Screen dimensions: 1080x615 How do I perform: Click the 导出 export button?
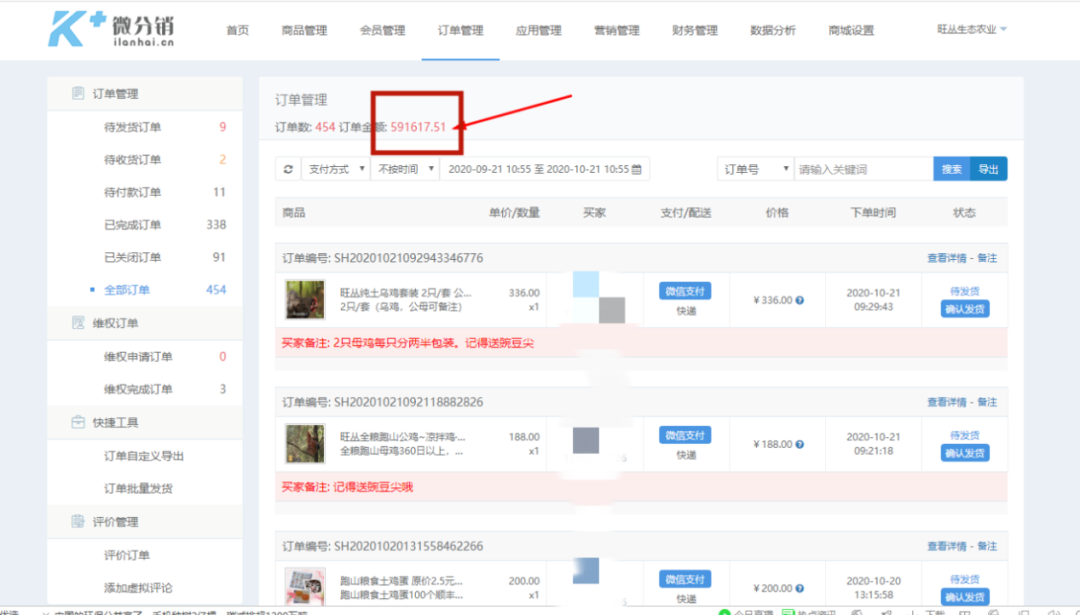coord(989,168)
